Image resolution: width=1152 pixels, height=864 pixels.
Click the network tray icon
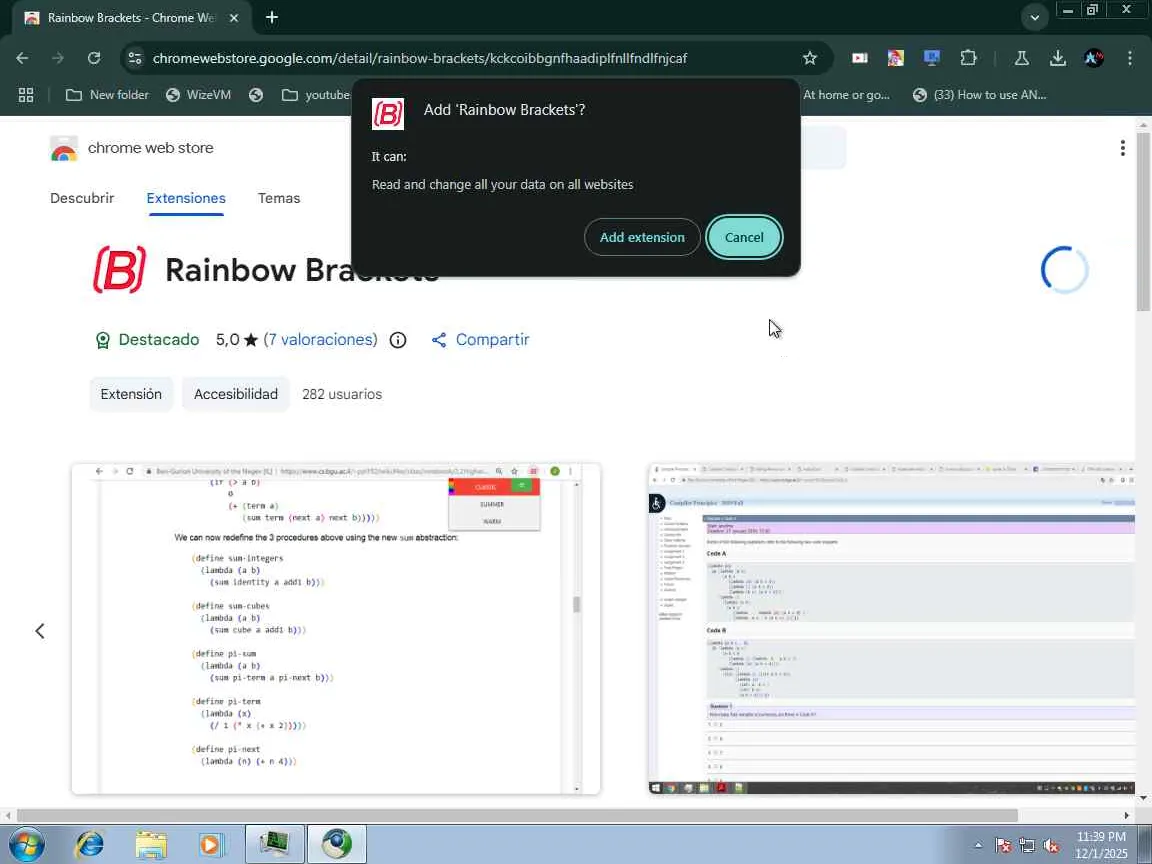click(x=1026, y=846)
